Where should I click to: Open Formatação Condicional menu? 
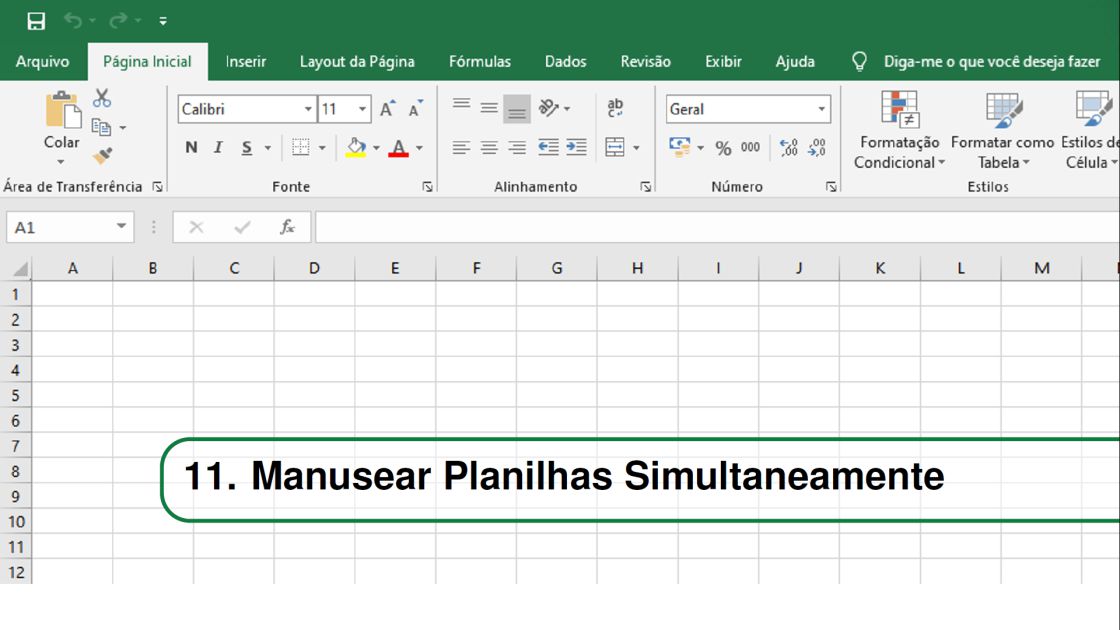[x=899, y=130]
